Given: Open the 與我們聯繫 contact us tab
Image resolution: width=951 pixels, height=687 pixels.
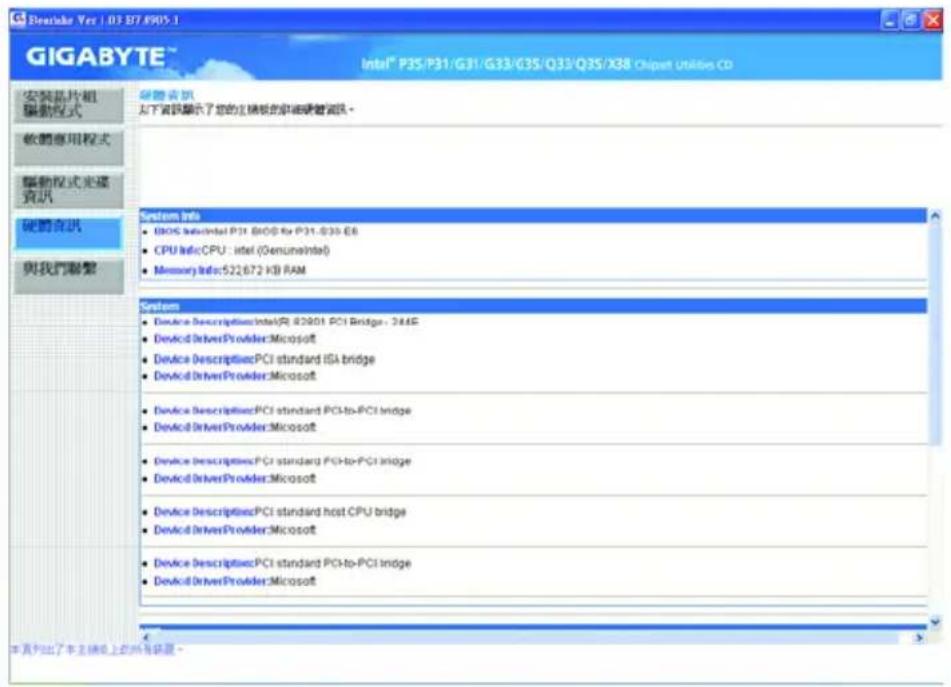Looking at the screenshot, I should click(69, 276).
